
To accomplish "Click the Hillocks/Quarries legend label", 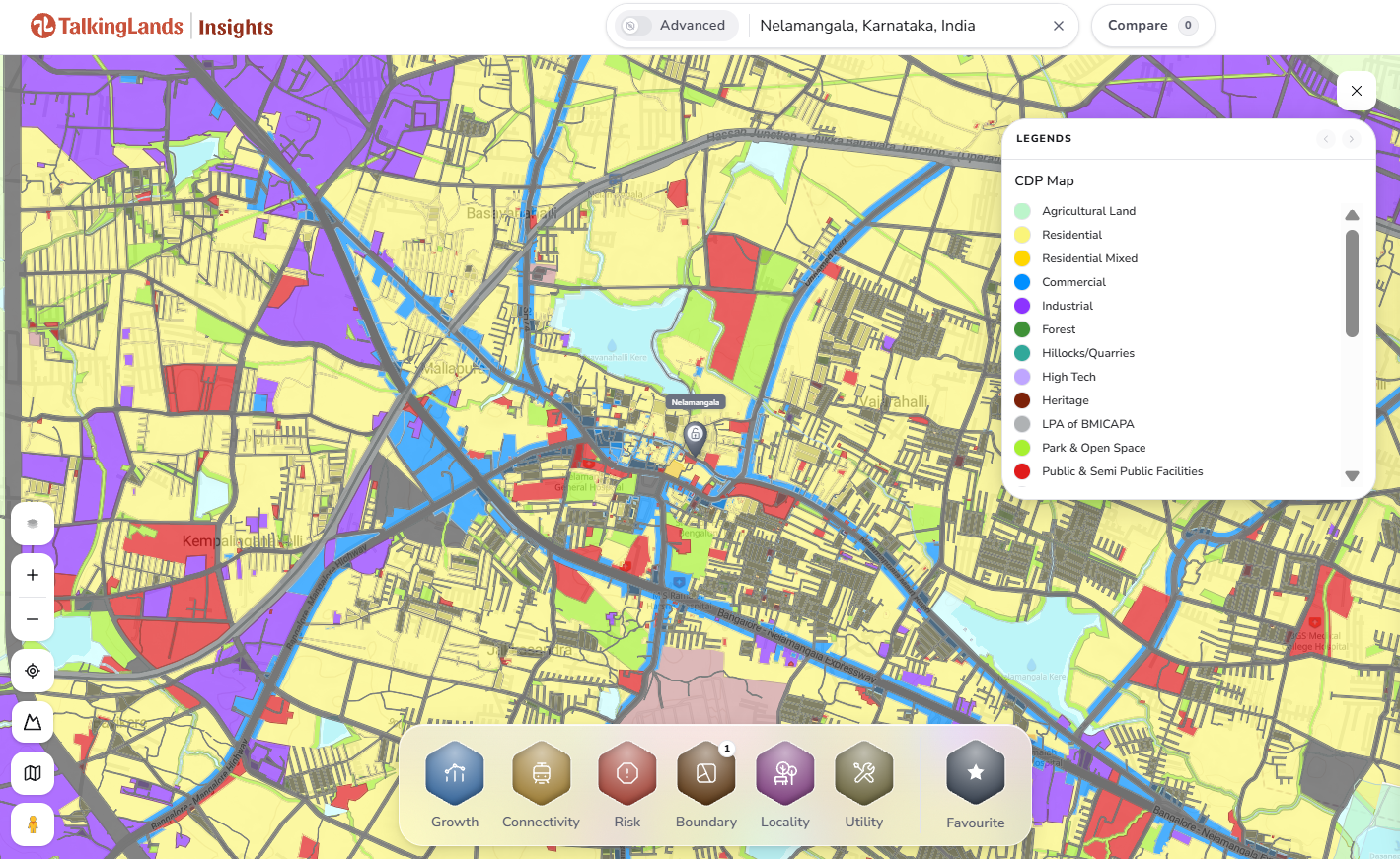I will pyautogui.click(x=1088, y=353).
